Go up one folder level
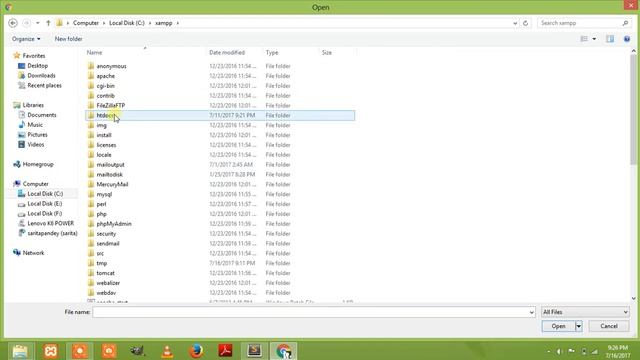This screenshot has height=360, width=640. pyautogui.click(x=48, y=23)
